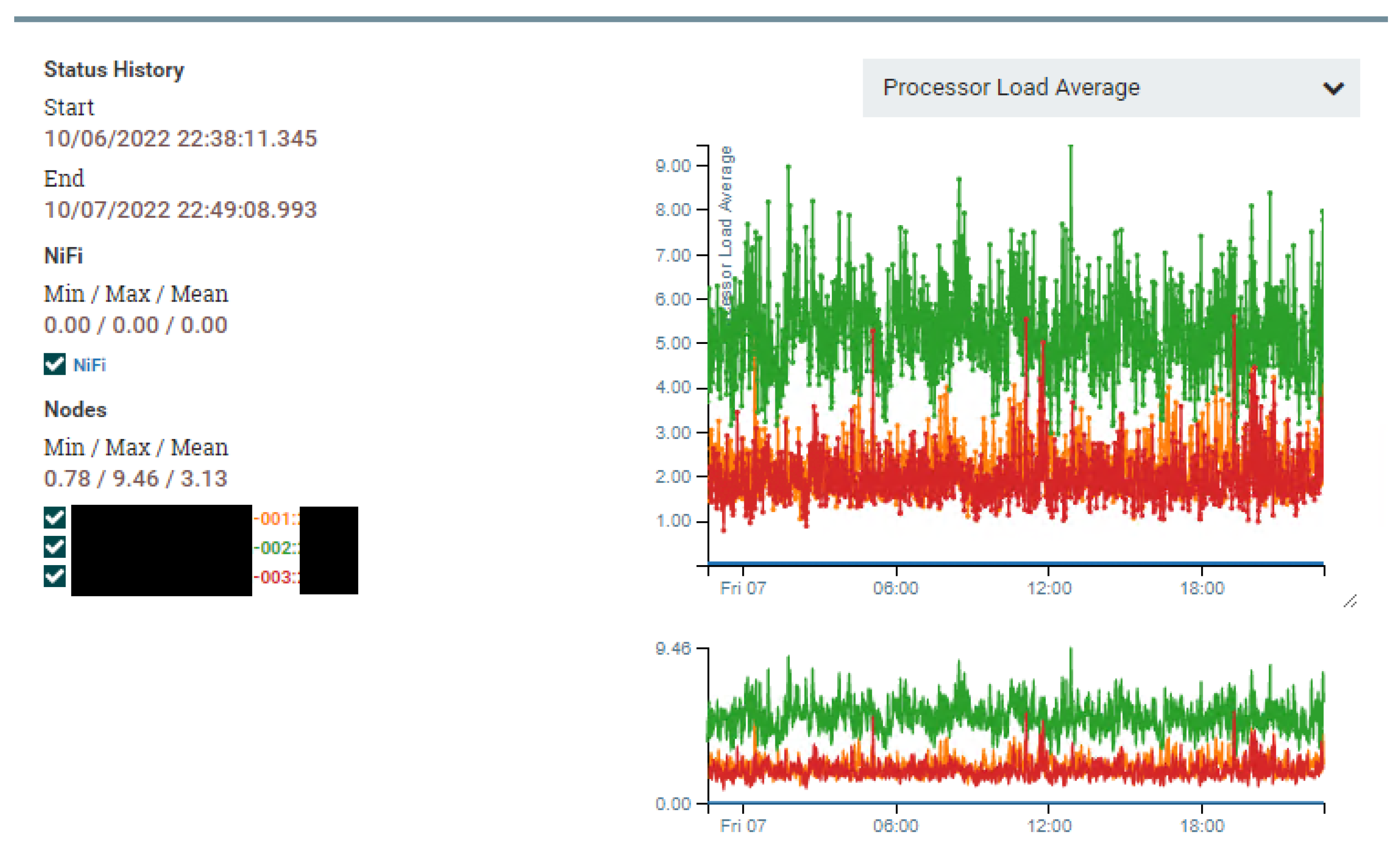Click the Status History heading
Image resolution: width=1400 pixels, height=844 pixels.
pos(114,70)
